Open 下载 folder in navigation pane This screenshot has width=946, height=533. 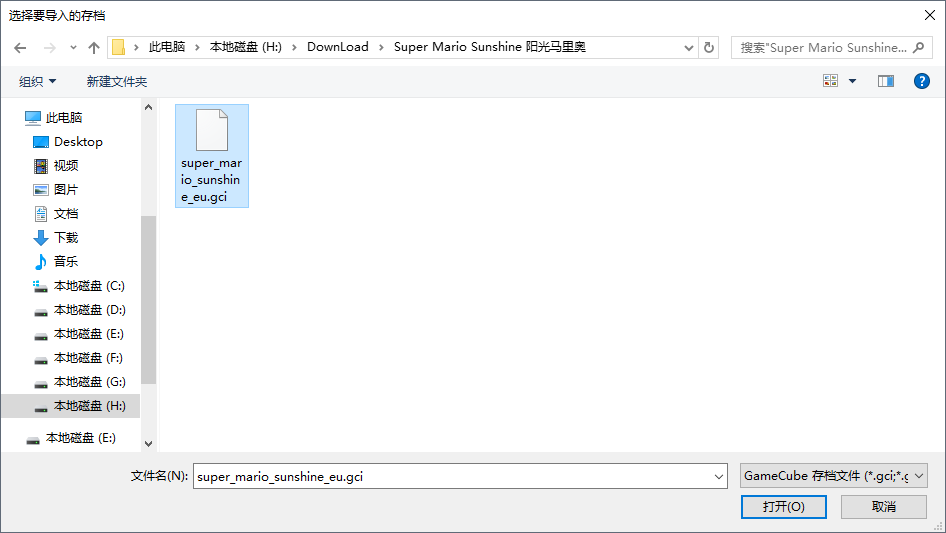pos(66,238)
